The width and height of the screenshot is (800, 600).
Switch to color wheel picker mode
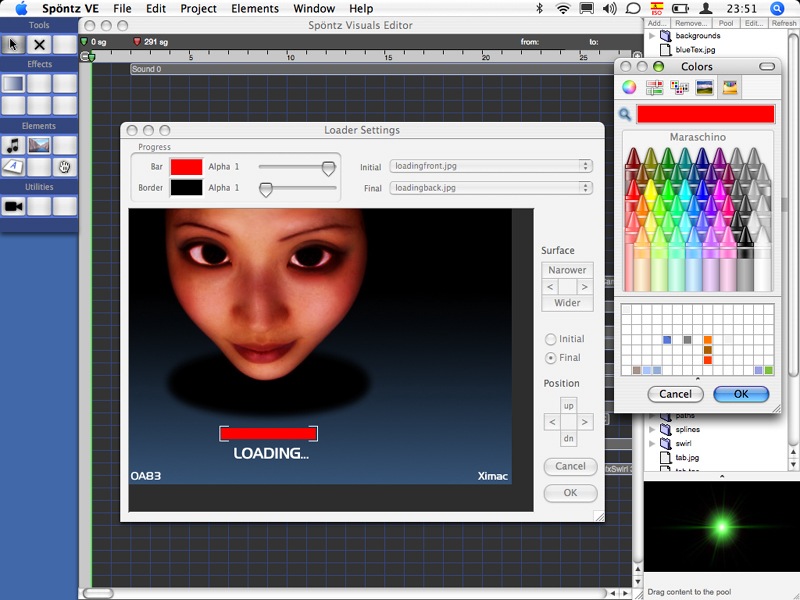point(629,88)
